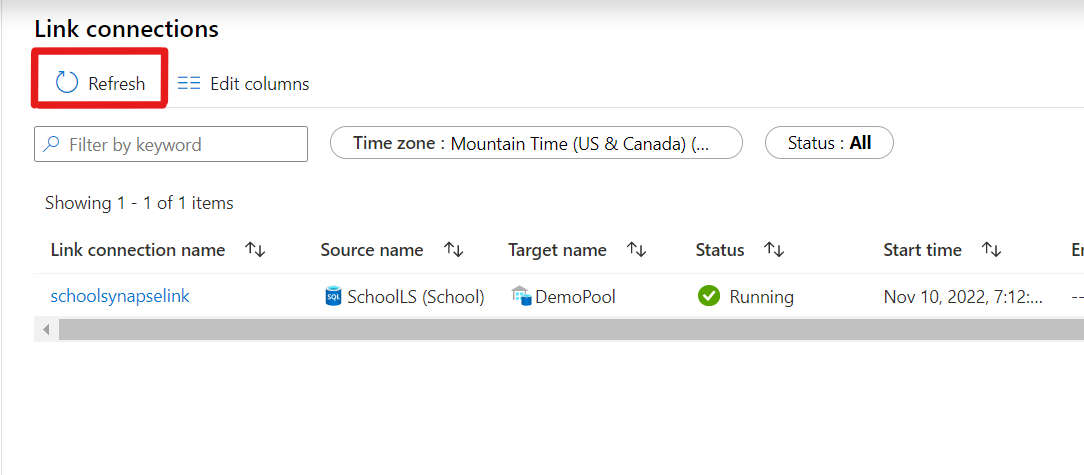This screenshot has width=1084, height=475.
Task: Sort the Start time column
Action: (991, 250)
